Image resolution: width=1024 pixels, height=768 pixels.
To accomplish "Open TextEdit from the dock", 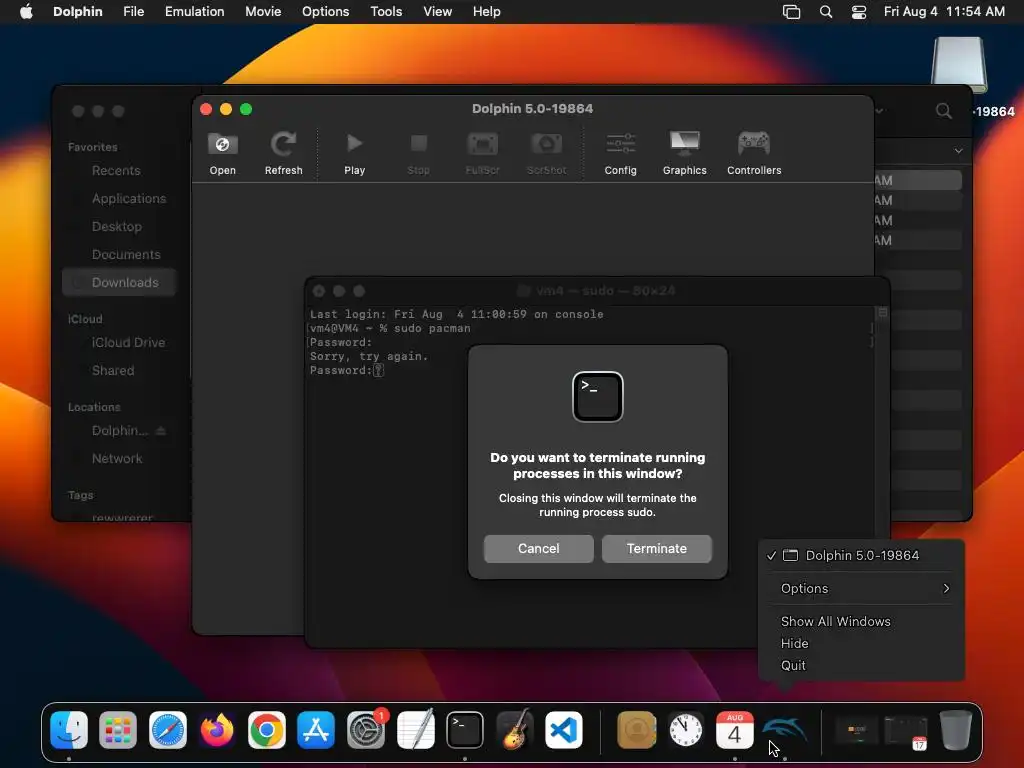I will 415,729.
